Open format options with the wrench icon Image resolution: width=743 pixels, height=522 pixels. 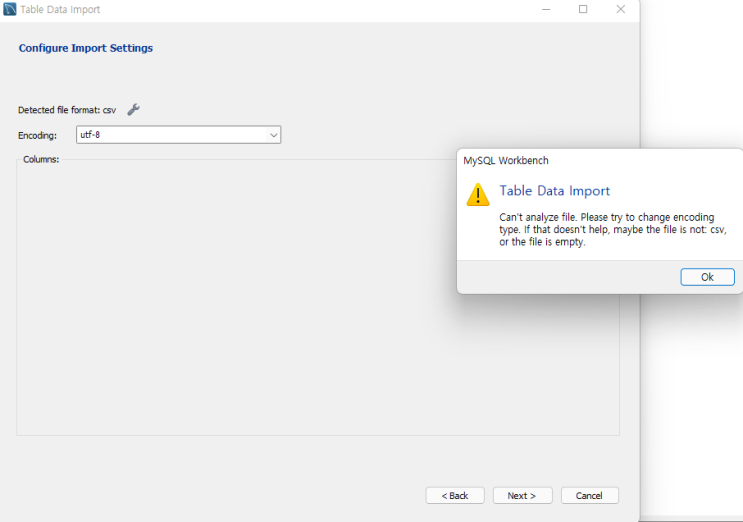(133, 110)
